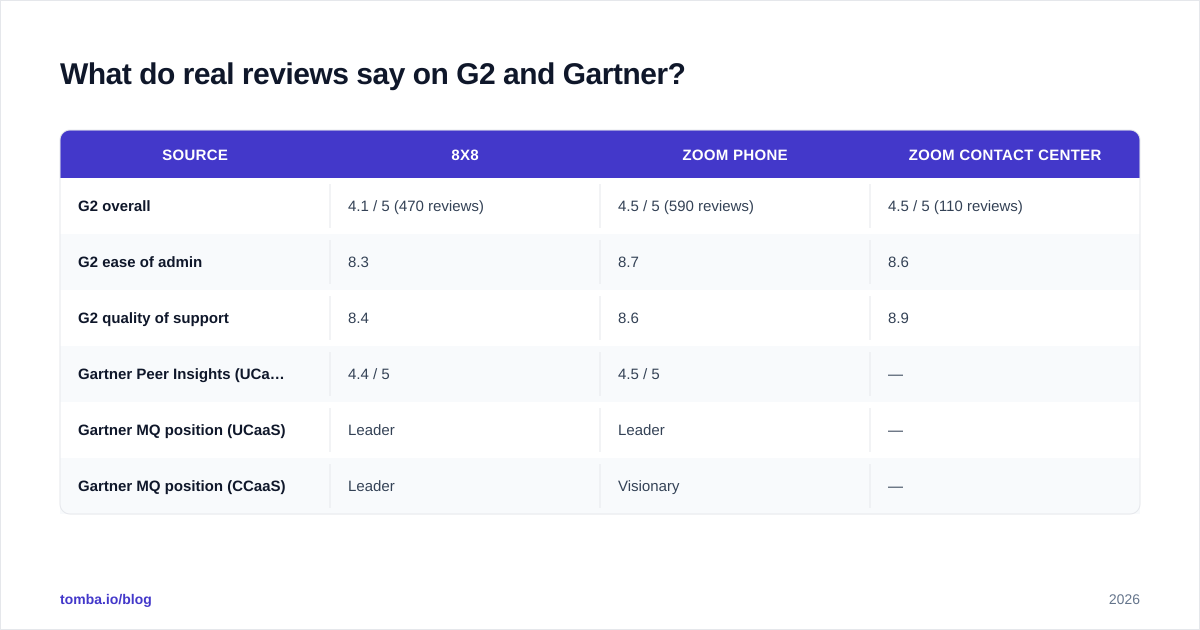Click the 2026 year label in the footer
This screenshot has height=630, width=1200.
[x=1124, y=599]
